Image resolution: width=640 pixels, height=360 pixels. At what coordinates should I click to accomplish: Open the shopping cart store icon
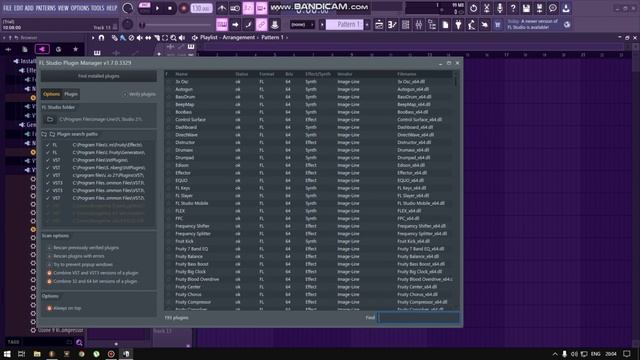coord(498,25)
